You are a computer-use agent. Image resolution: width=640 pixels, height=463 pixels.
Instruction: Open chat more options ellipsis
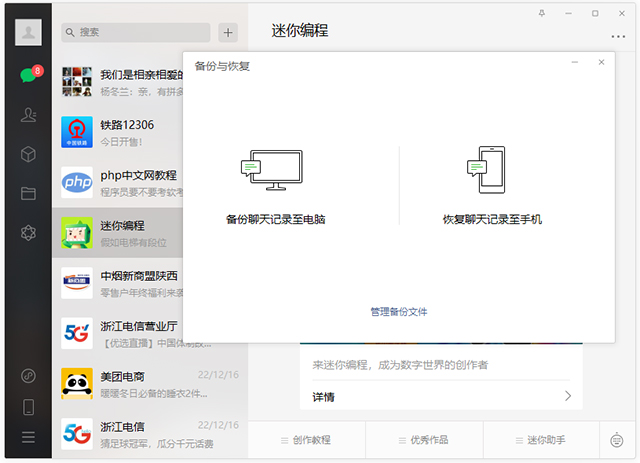point(617,37)
